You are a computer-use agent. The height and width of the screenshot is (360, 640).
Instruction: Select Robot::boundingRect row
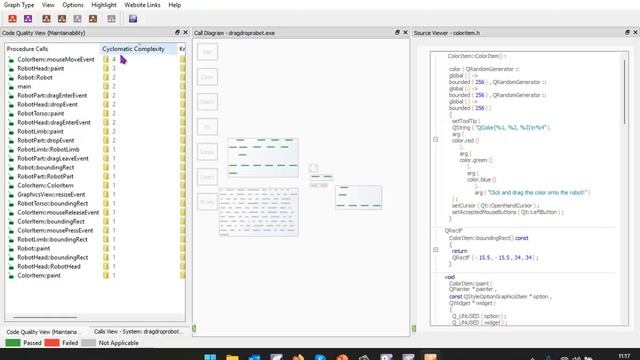[95, 167]
